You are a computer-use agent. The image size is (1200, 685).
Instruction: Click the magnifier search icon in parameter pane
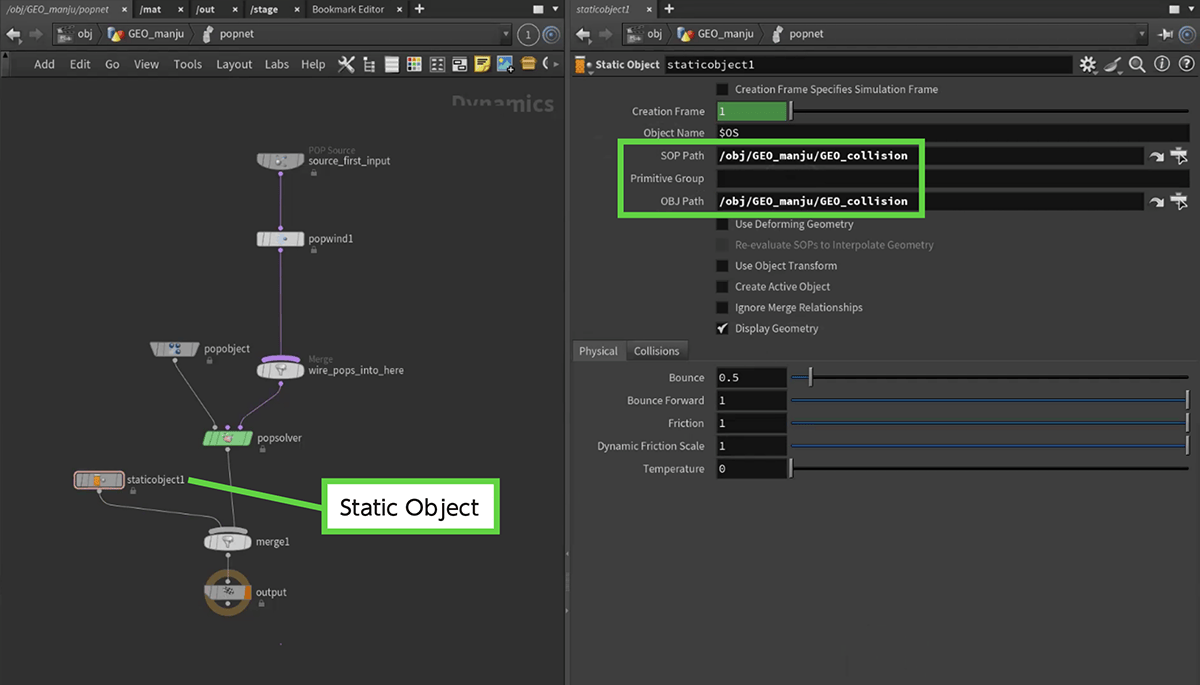pyautogui.click(x=1137, y=64)
